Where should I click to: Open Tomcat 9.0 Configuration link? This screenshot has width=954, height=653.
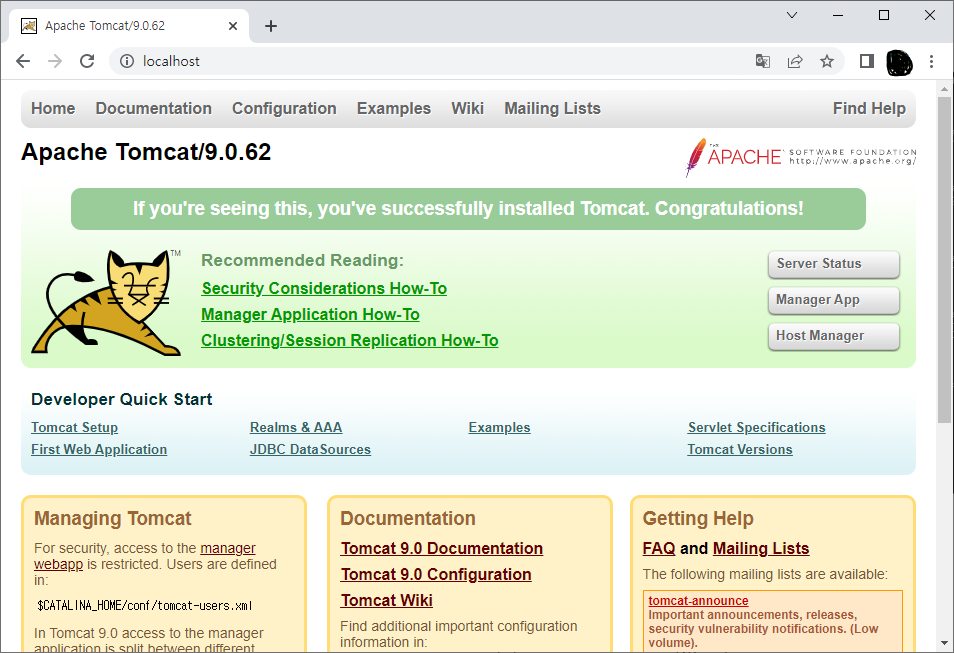[x=436, y=574]
